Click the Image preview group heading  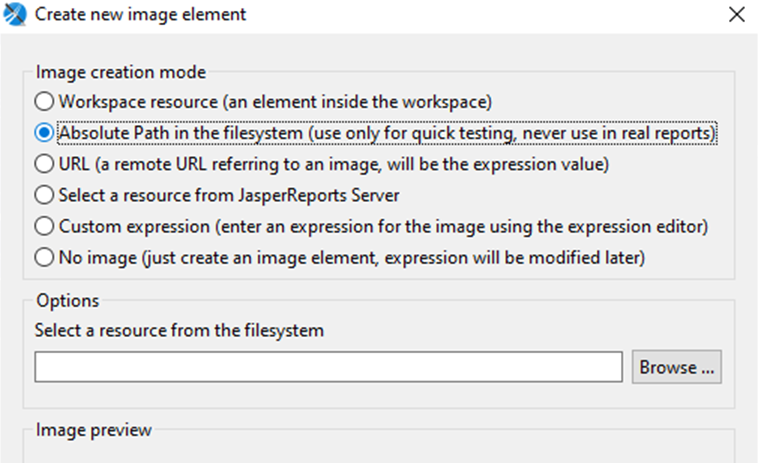pyautogui.click(x=94, y=430)
